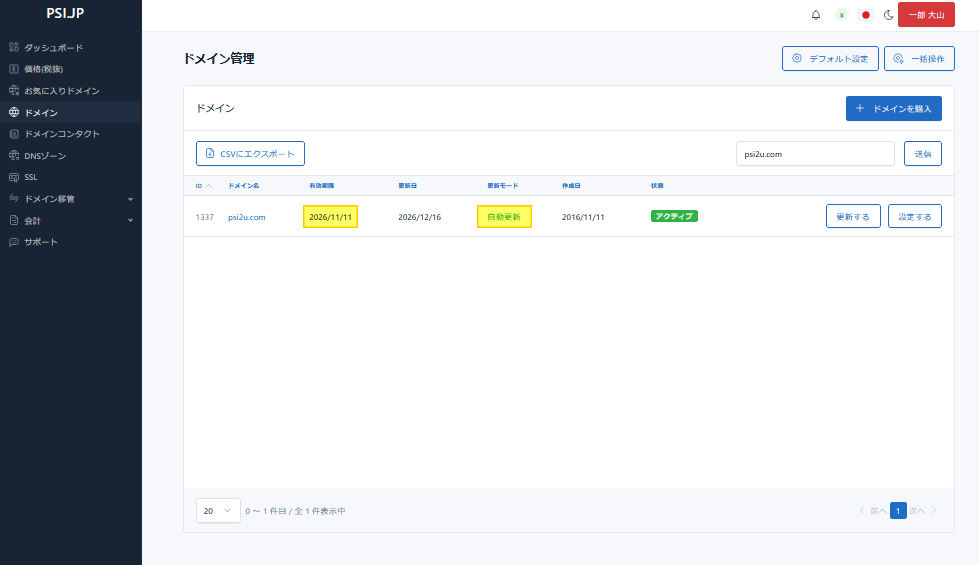
Task: Open the 一郎 大山 user menu
Action: (x=926, y=15)
